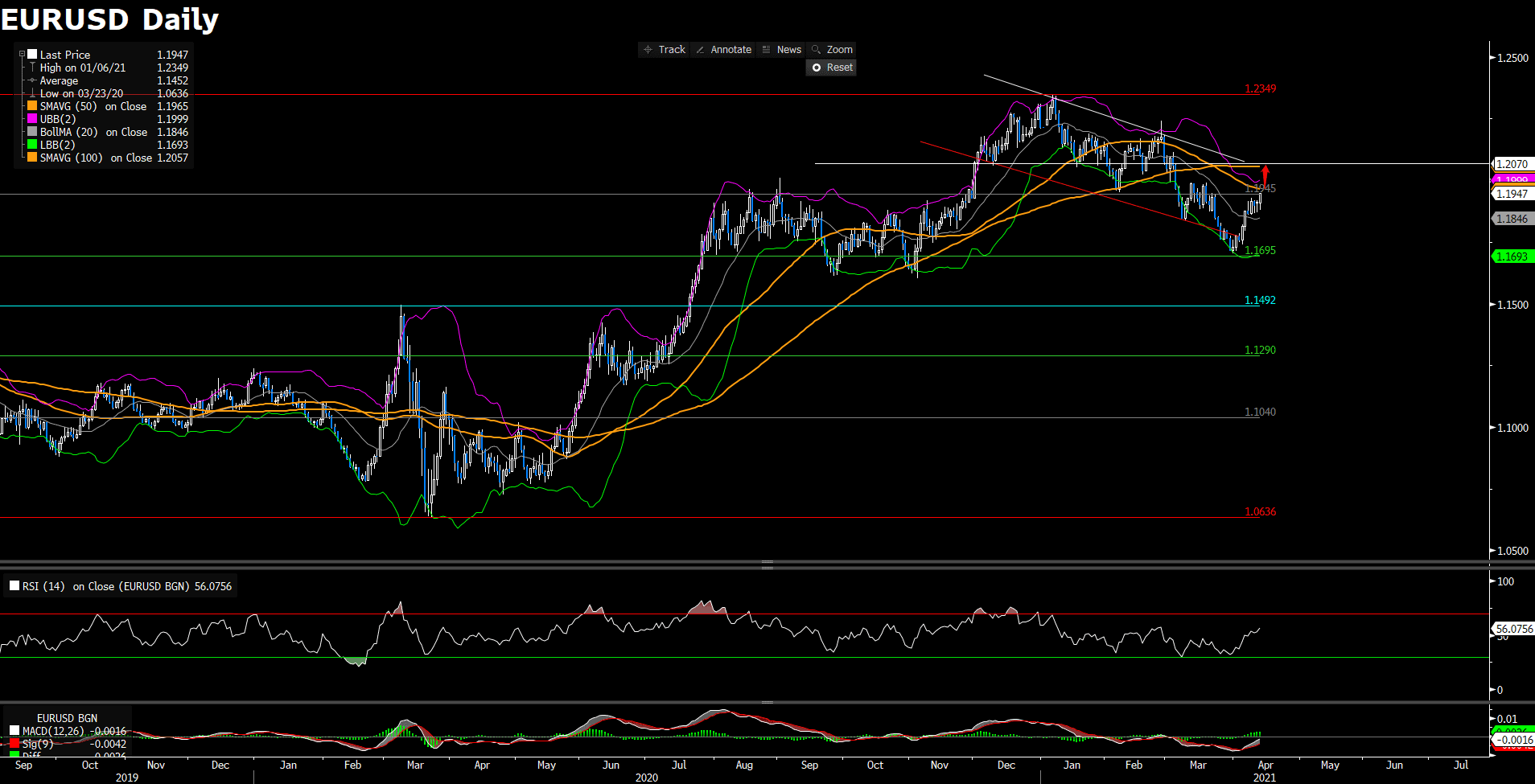The image size is (1535, 784).
Task: Select the LBB(2) legend text
Action: pos(57,145)
